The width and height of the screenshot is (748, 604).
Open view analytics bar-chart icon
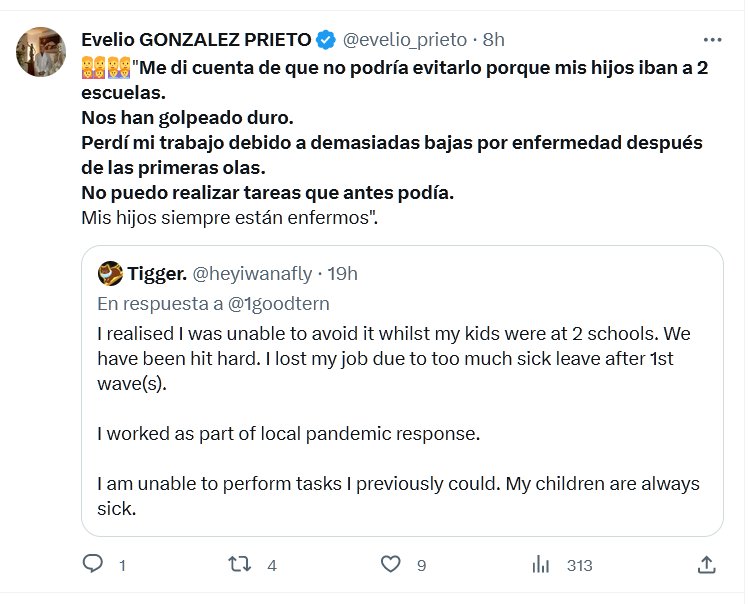(542, 565)
